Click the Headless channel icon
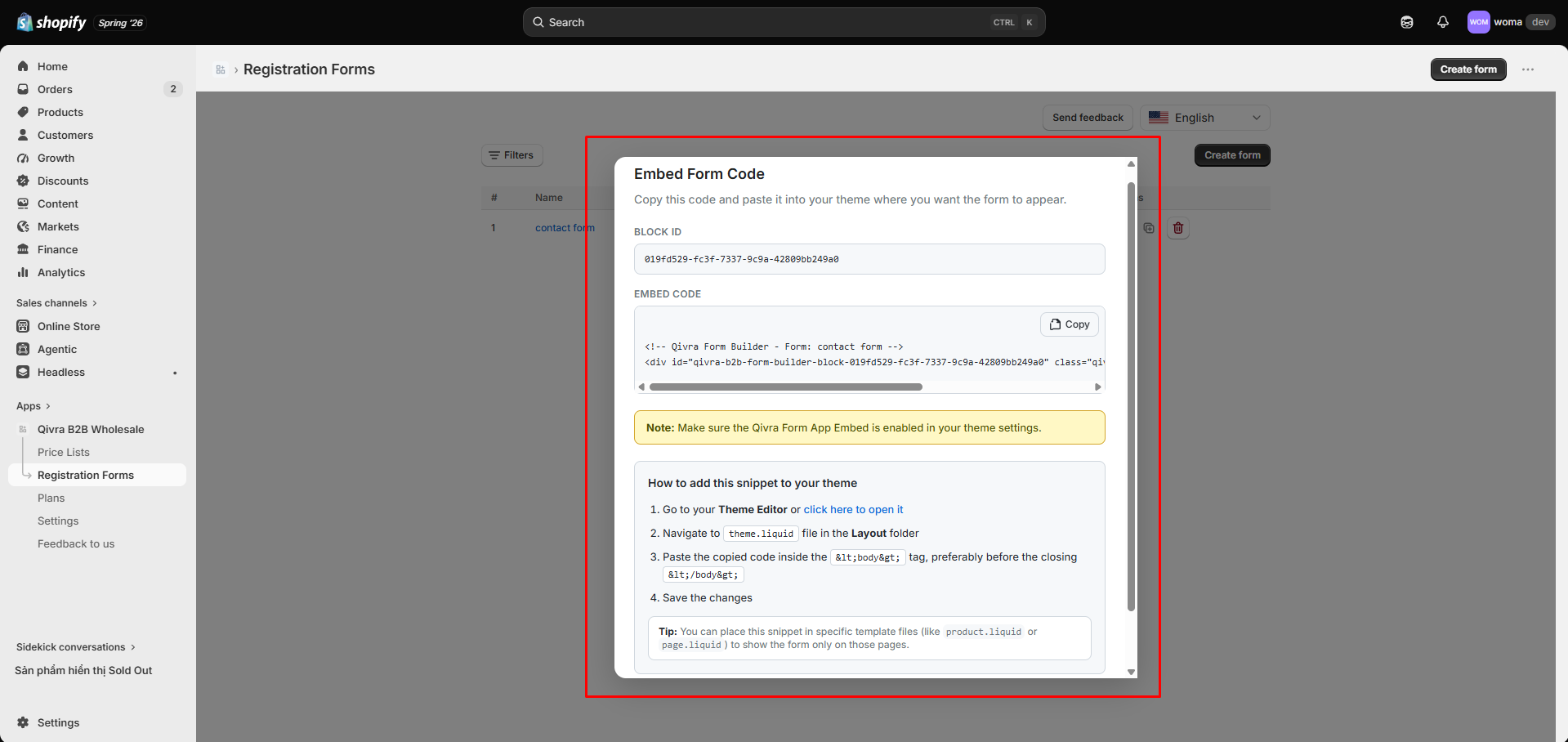1568x742 pixels. pos(23,372)
